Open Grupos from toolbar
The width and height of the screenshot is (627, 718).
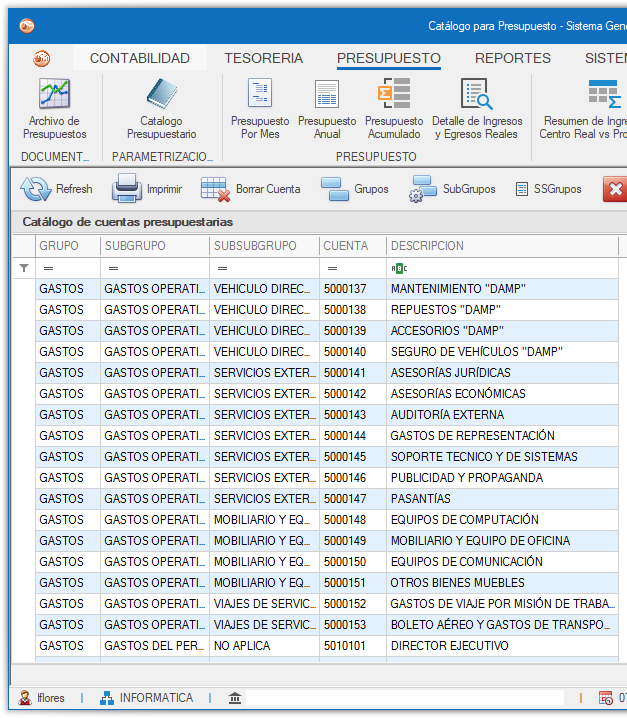coord(354,189)
